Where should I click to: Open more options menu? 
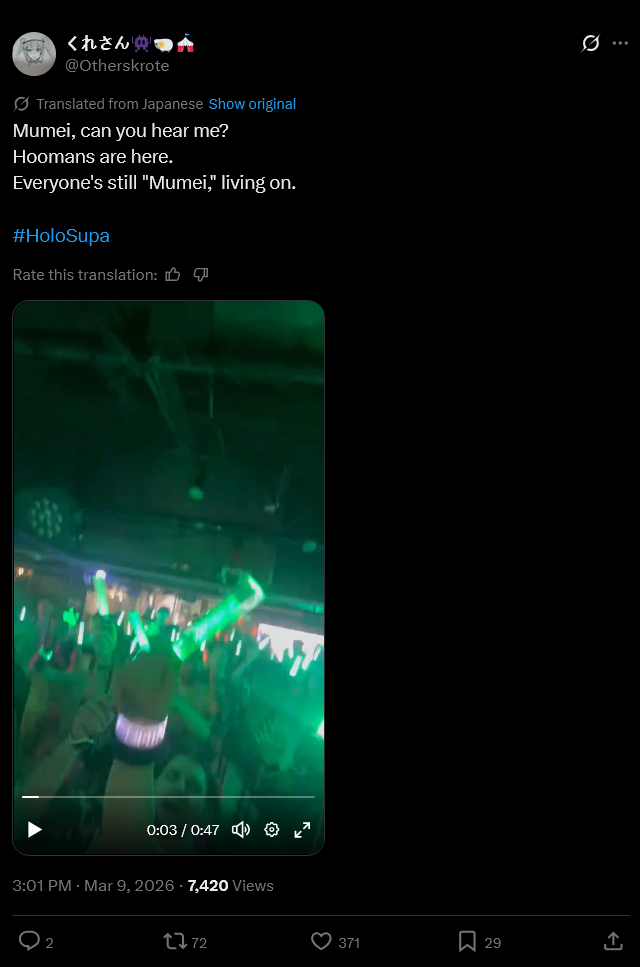620,43
